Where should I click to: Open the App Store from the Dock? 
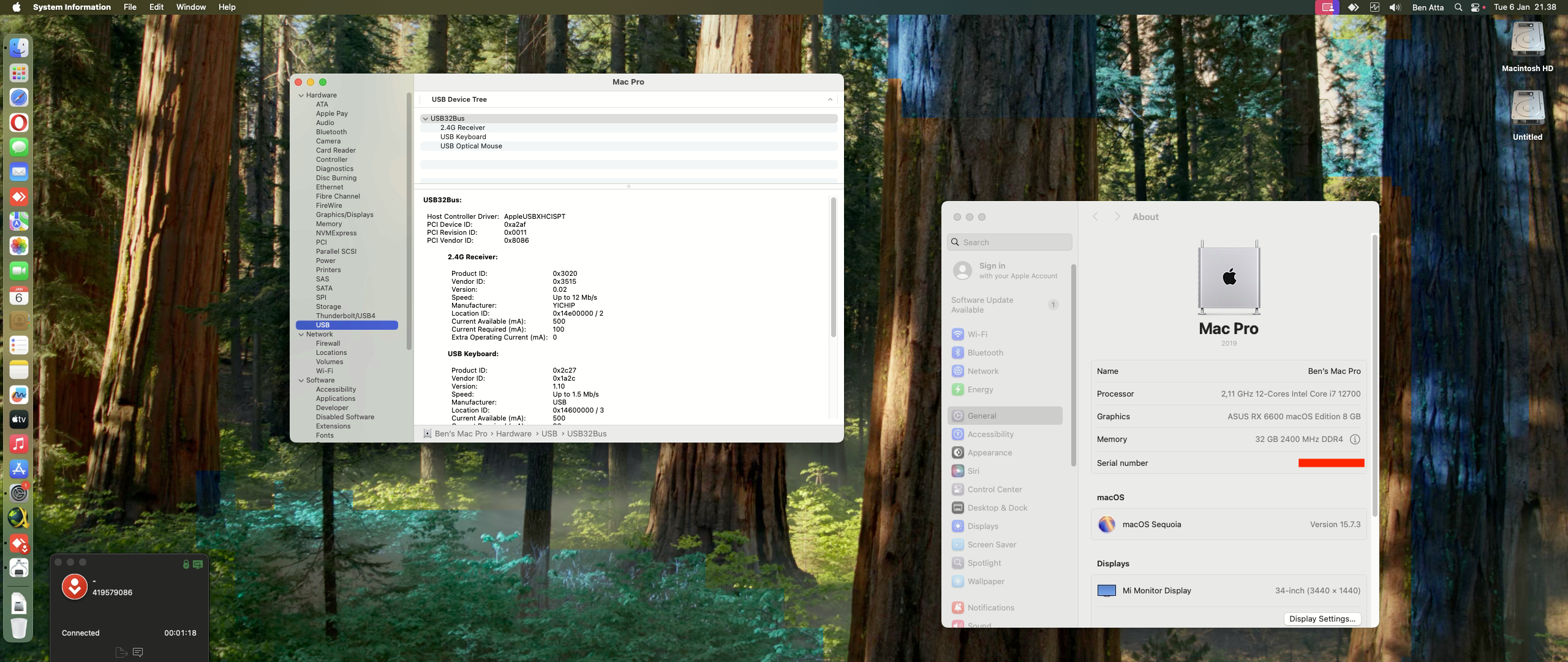point(19,469)
